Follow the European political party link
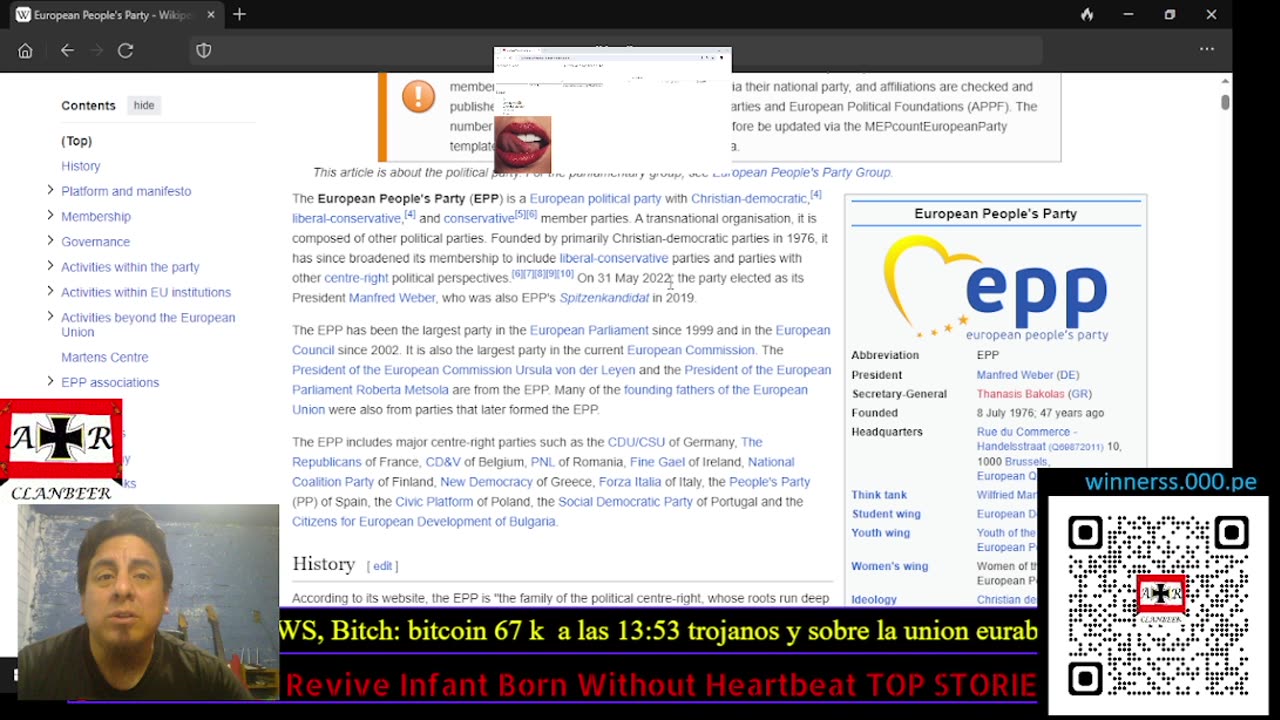 [x=595, y=198]
